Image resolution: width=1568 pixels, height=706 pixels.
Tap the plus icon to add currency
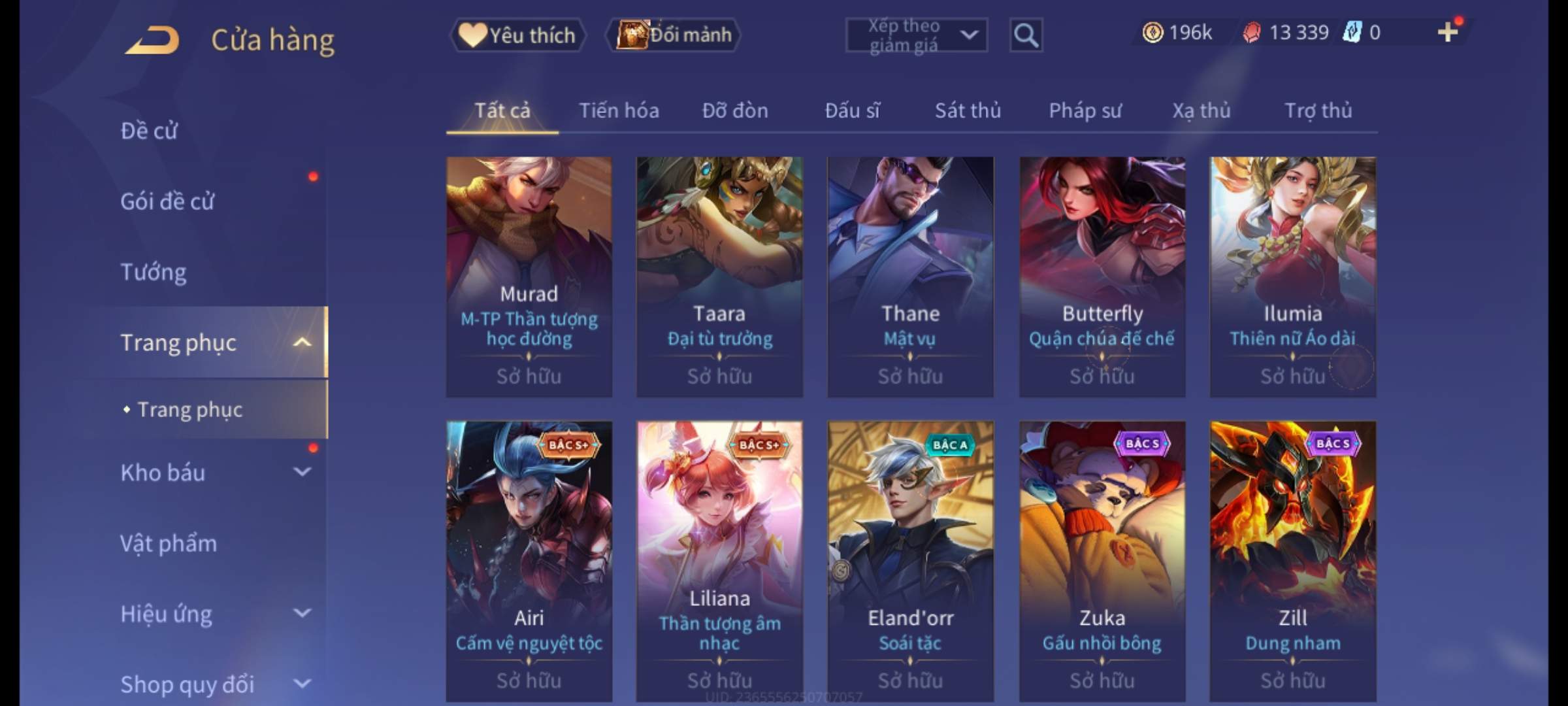pos(1448,32)
